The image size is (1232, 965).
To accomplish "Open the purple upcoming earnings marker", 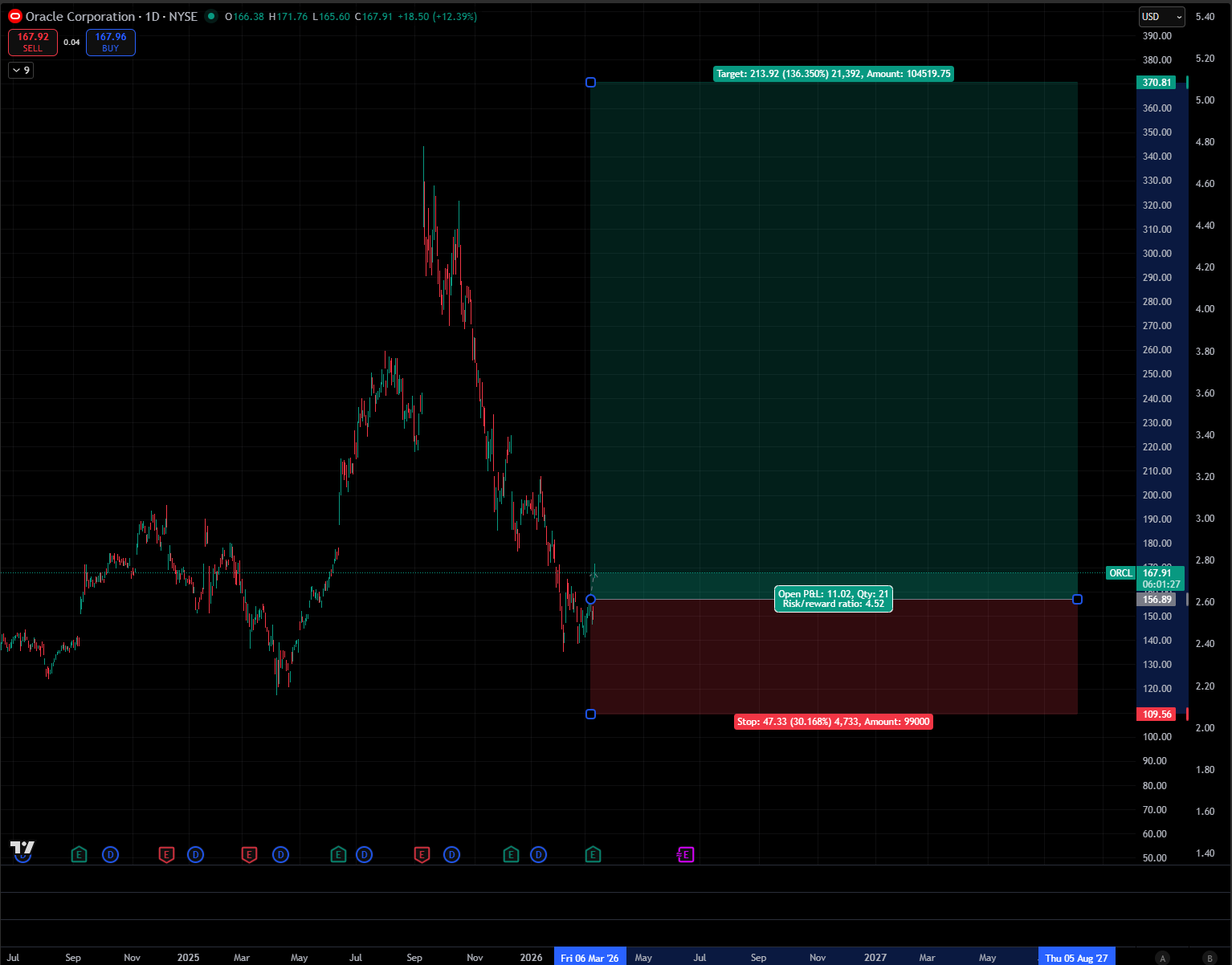I will pyautogui.click(x=685, y=855).
